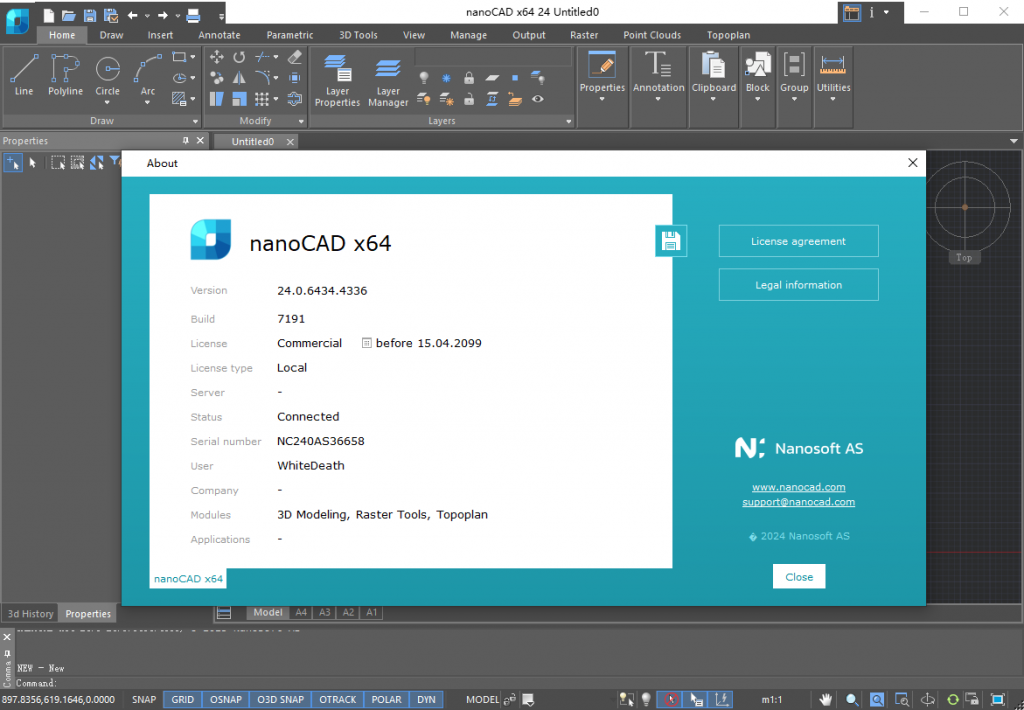Screen dimensions: 1024x710
Task: Click the layer selection field in Layers panel
Action: point(493,57)
